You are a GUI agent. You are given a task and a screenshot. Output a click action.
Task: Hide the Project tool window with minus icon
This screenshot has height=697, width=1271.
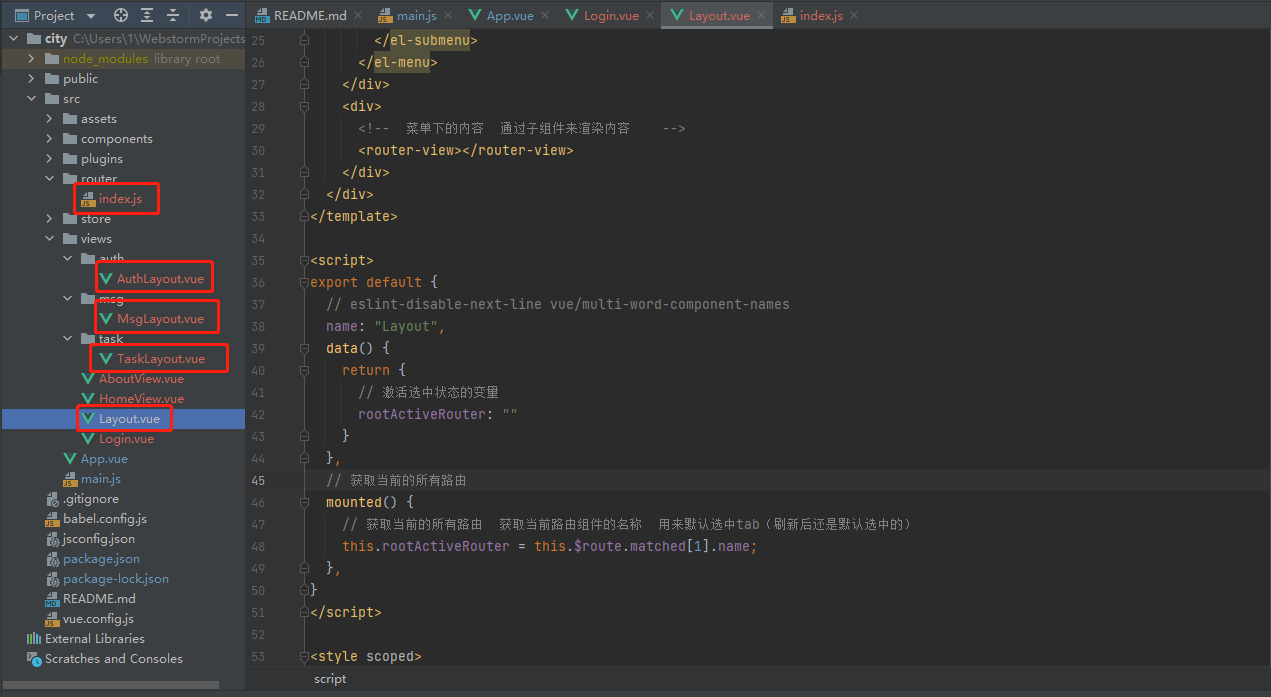click(x=232, y=15)
